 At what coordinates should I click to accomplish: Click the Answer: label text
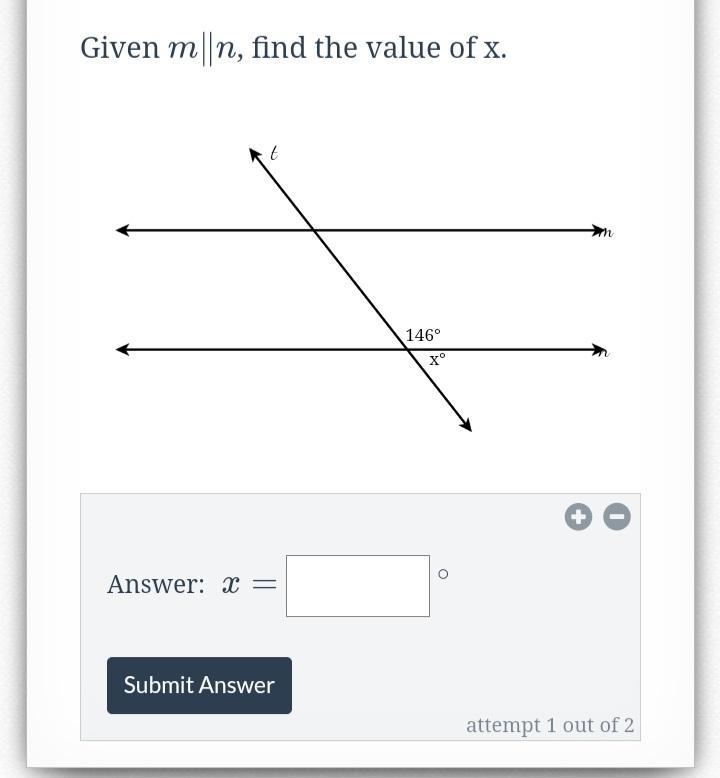click(156, 584)
